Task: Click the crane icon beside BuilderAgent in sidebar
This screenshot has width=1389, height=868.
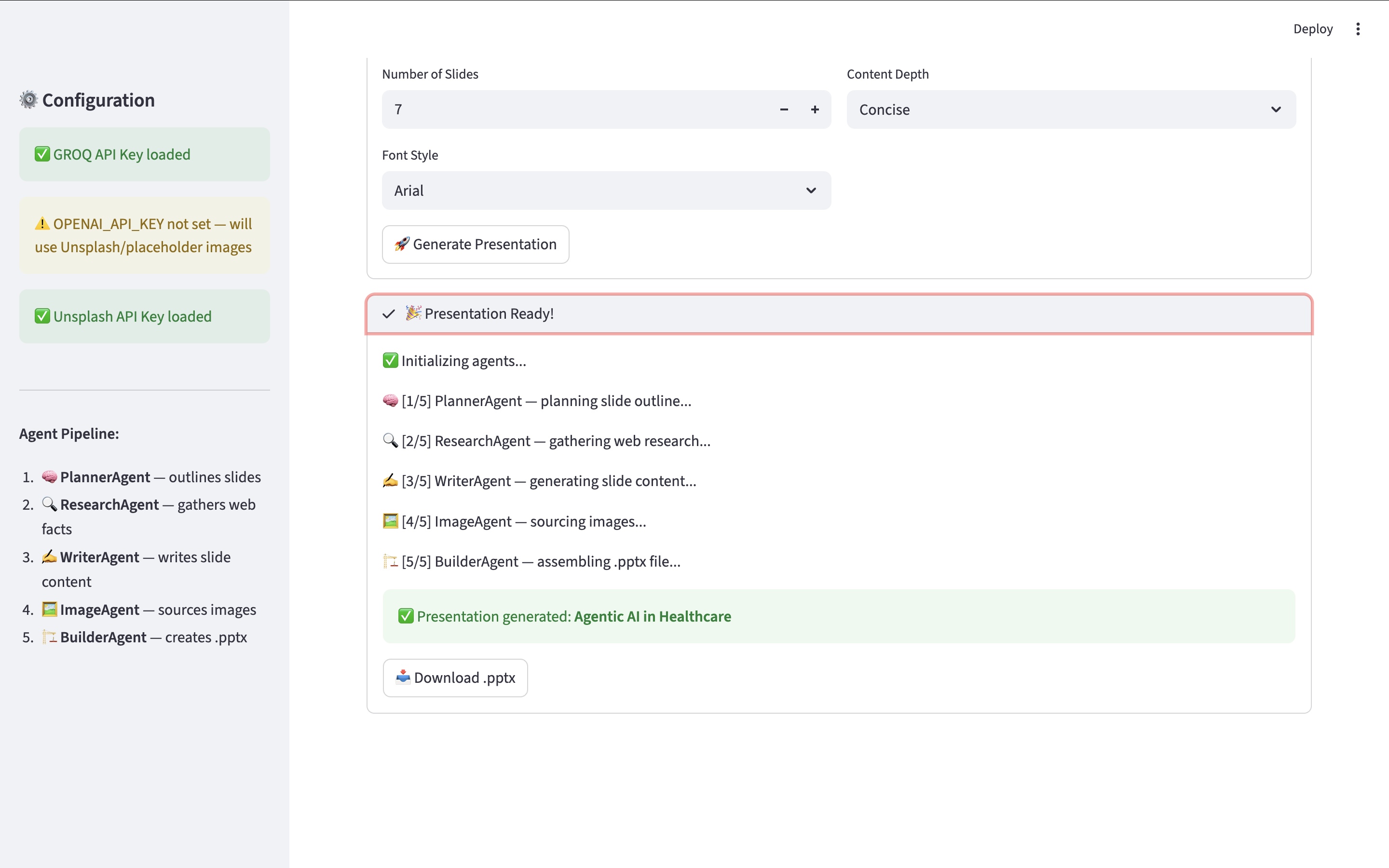Action: (x=49, y=637)
